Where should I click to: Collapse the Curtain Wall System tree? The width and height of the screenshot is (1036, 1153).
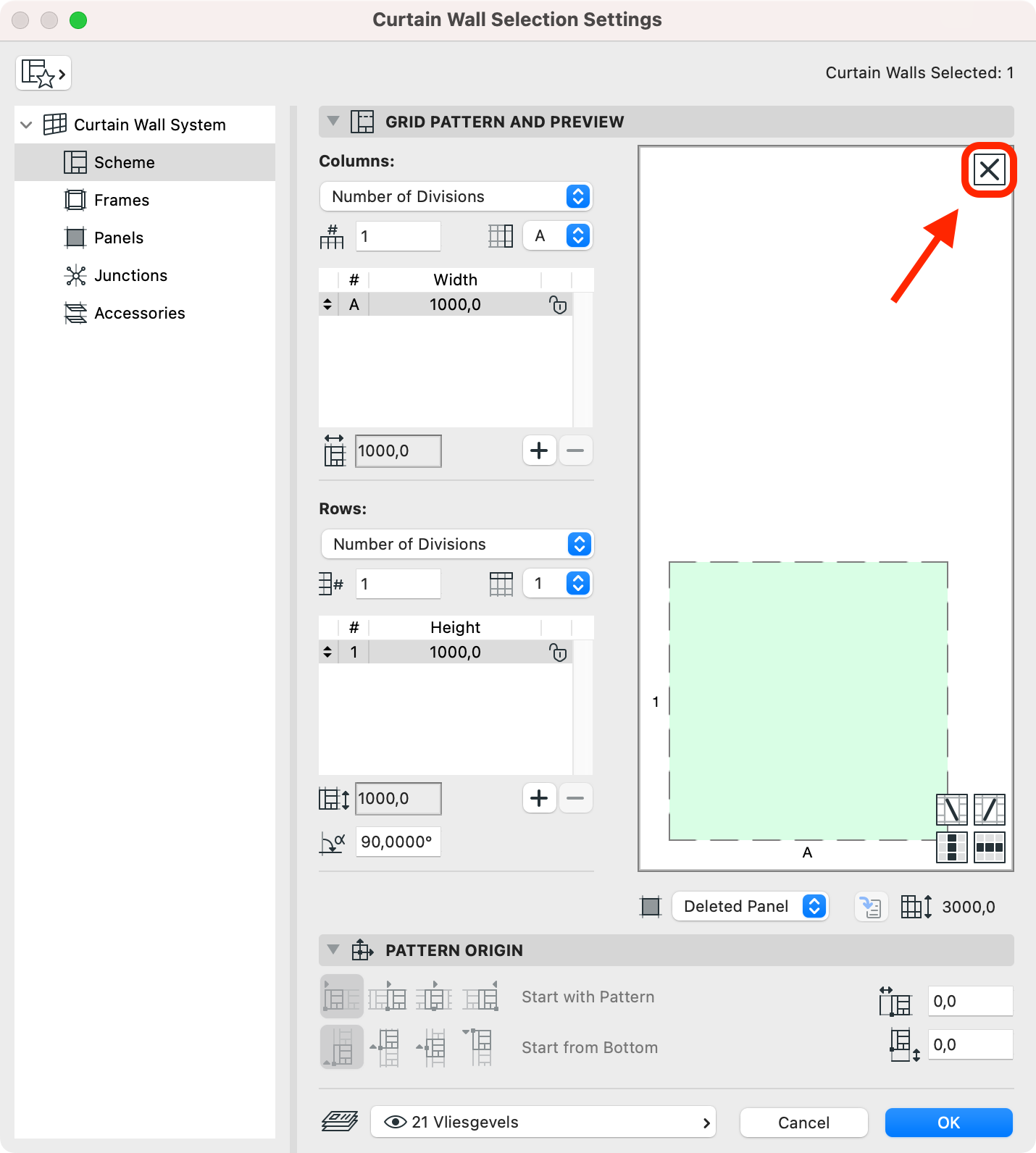(x=27, y=125)
